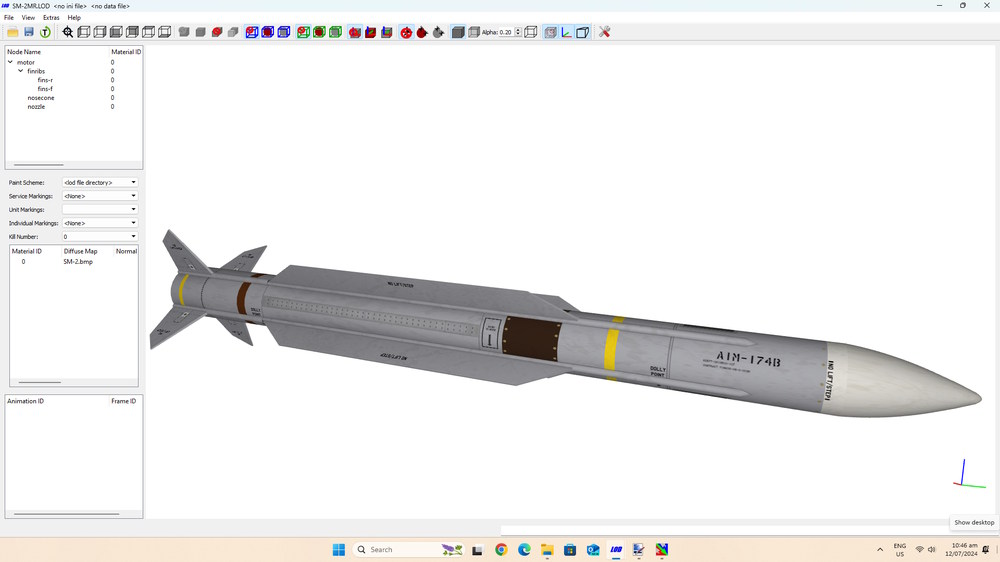
Task: Click the Show desktop button
Action: coord(974,522)
